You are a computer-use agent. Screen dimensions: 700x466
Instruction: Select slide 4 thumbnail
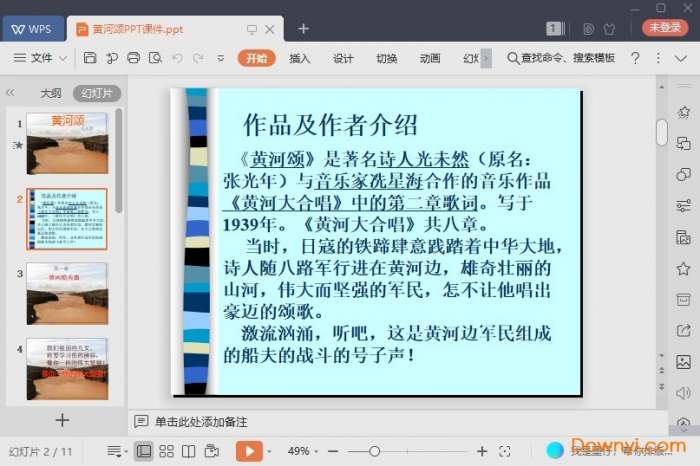coord(67,369)
